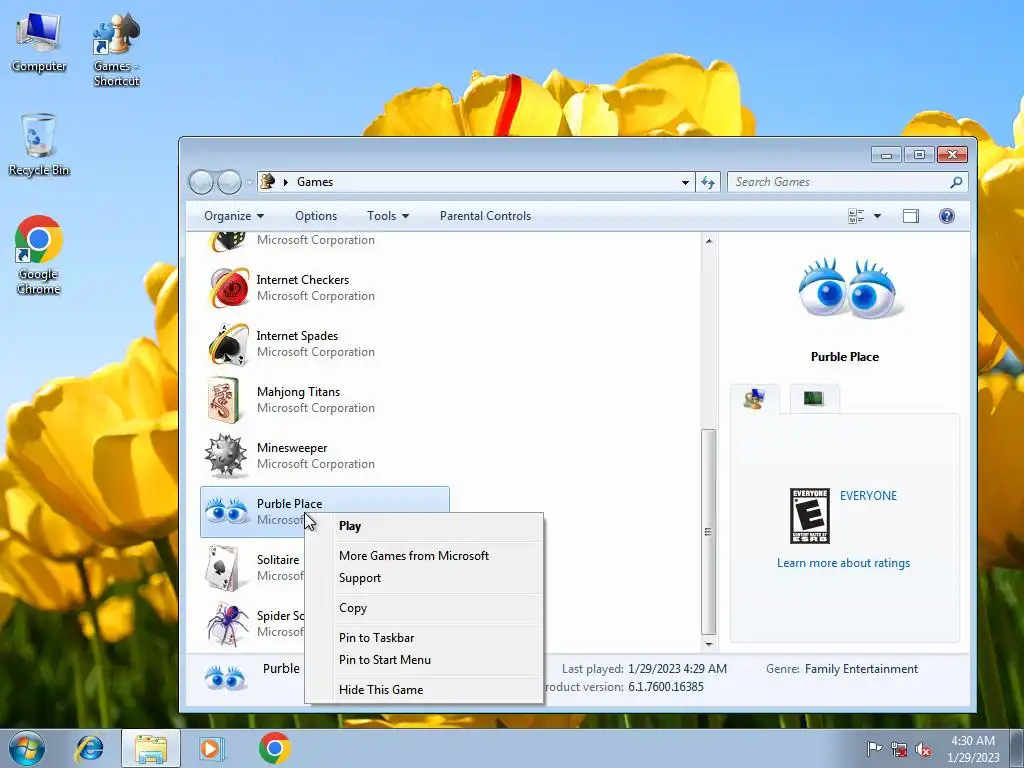
Task: Switch to the ratings tab in preview pane
Action: (x=754, y=398)
